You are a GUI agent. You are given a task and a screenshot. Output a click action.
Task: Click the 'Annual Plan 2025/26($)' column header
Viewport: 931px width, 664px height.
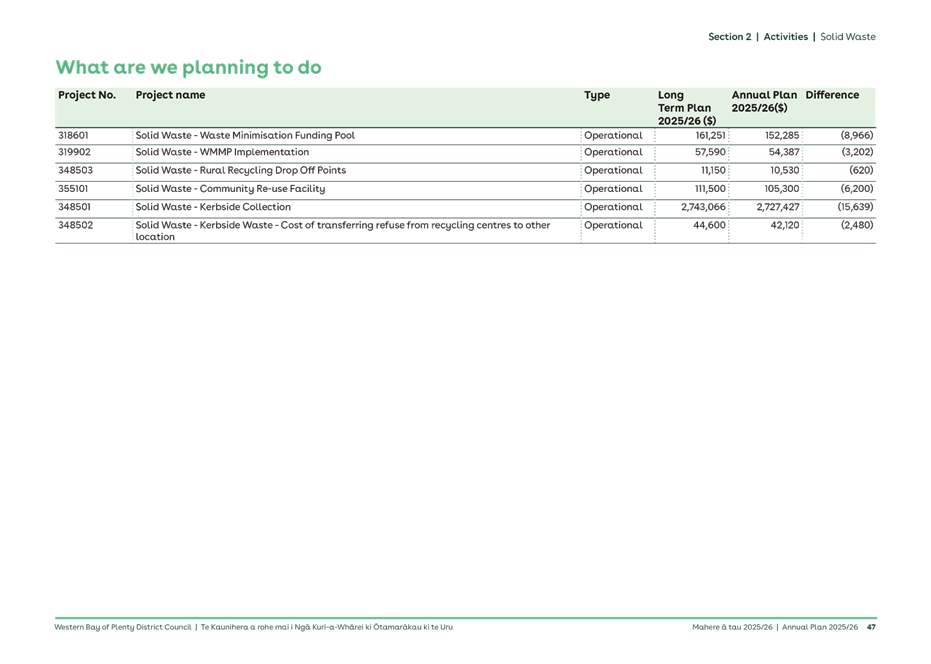[x=763, y=100]
